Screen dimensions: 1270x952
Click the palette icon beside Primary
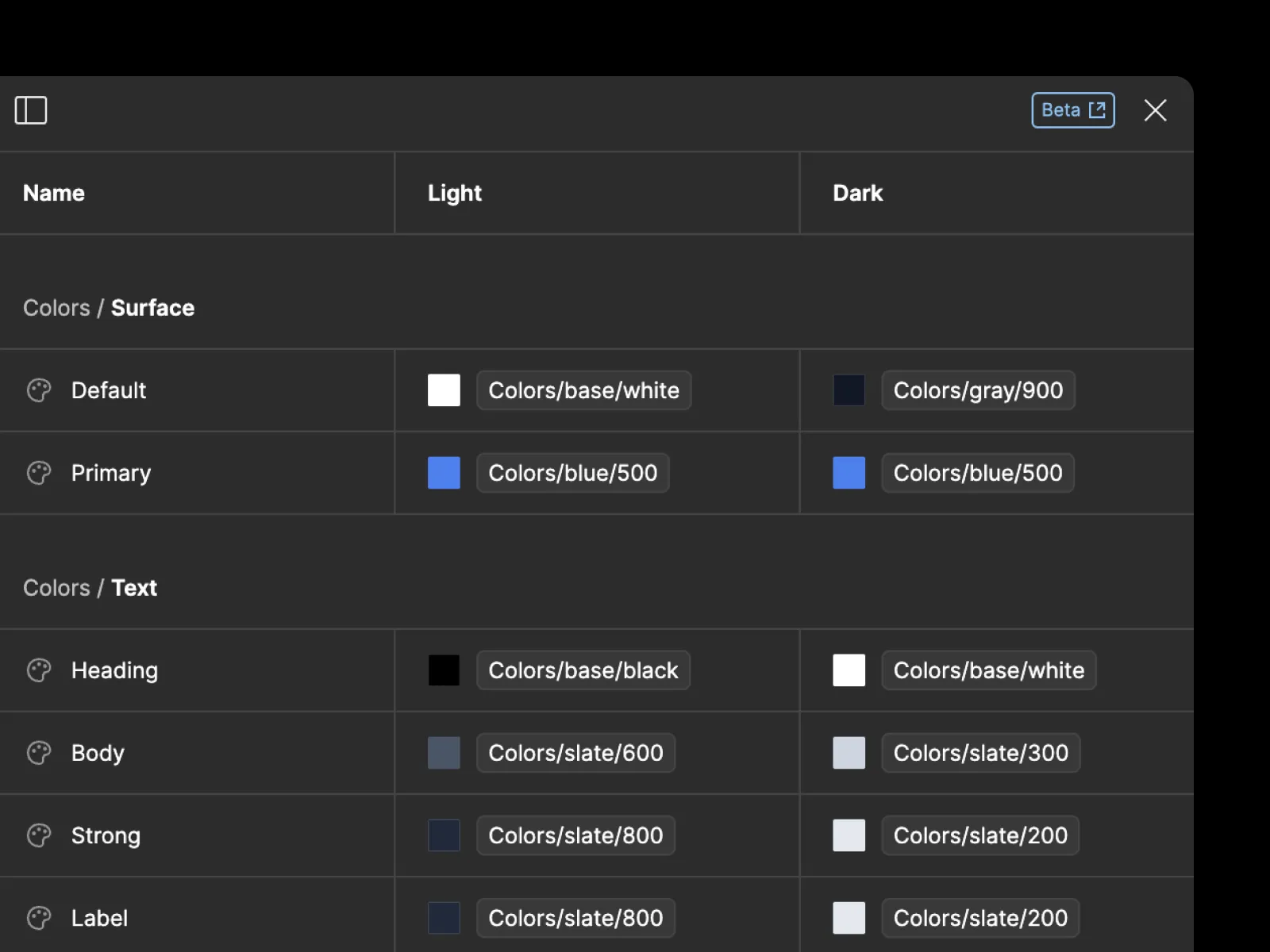pos(39,473)
